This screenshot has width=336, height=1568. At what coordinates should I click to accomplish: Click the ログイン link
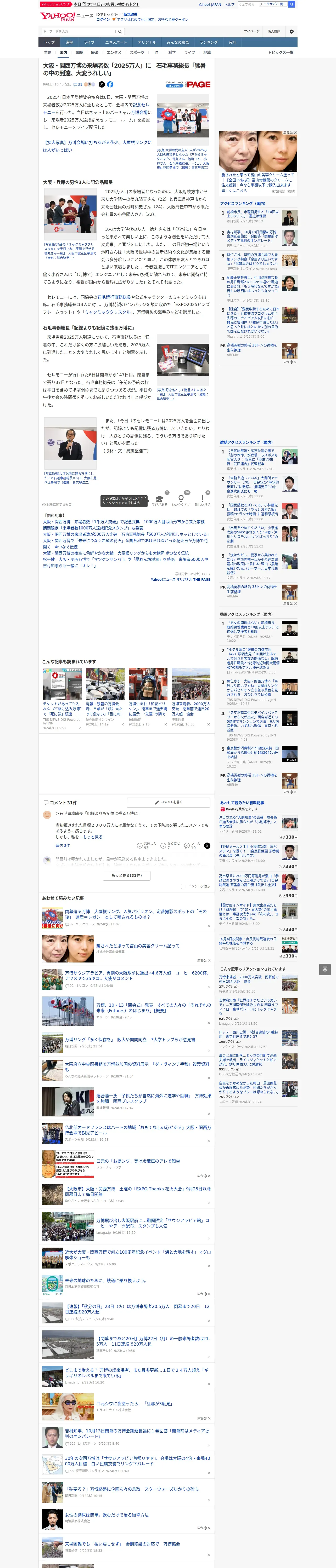103,20
